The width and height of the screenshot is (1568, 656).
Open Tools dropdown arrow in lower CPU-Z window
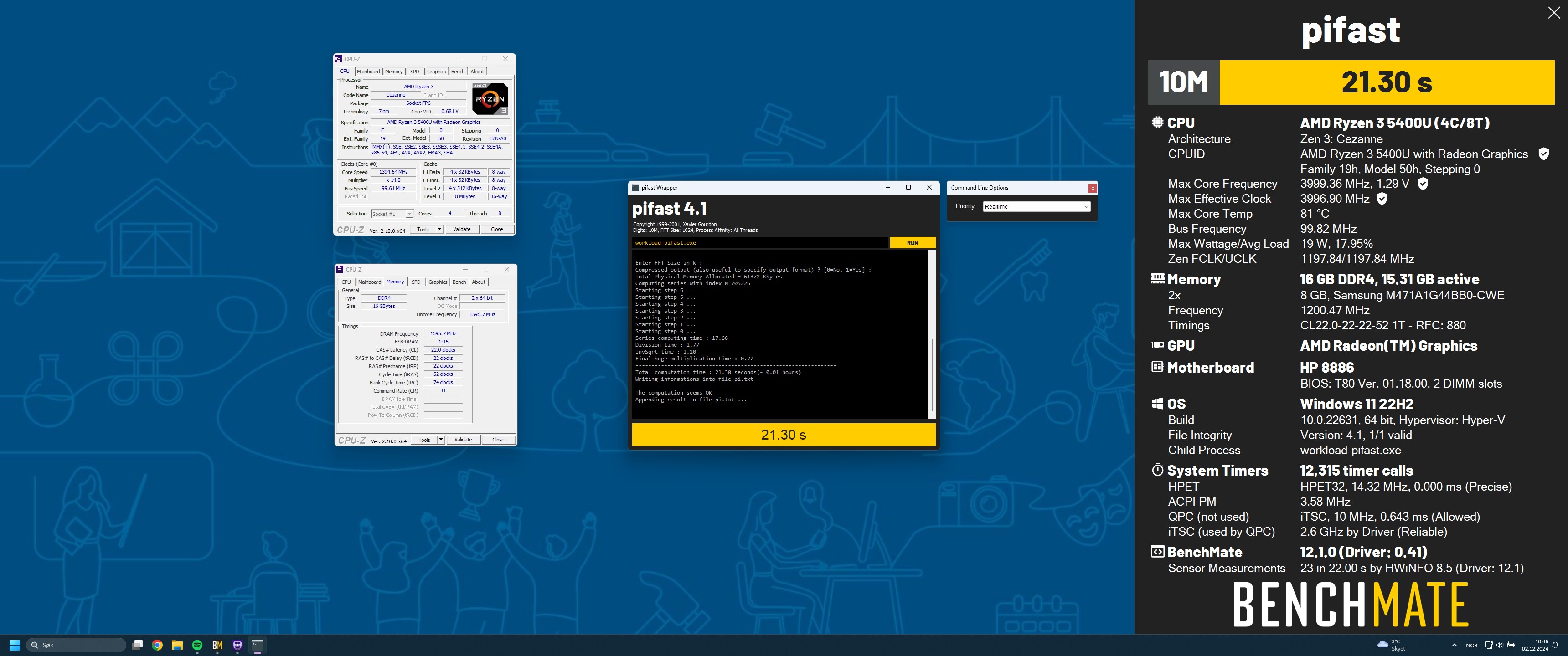(x=441, y=439)
